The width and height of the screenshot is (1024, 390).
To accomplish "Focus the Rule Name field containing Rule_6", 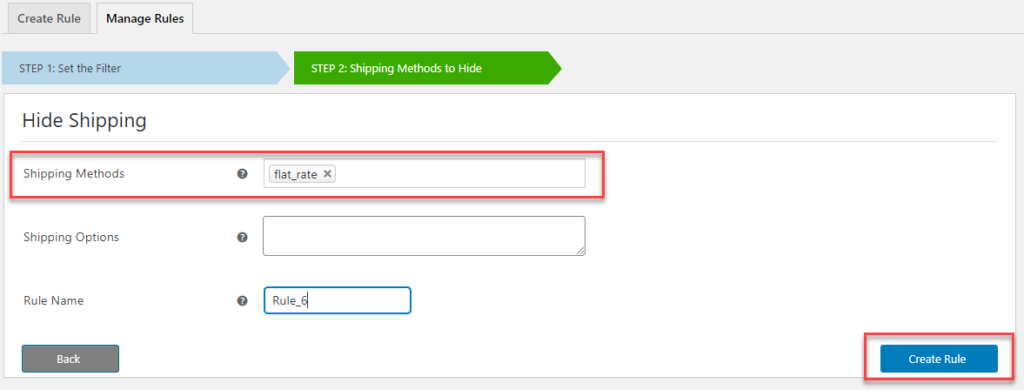I will coord(337,301).
